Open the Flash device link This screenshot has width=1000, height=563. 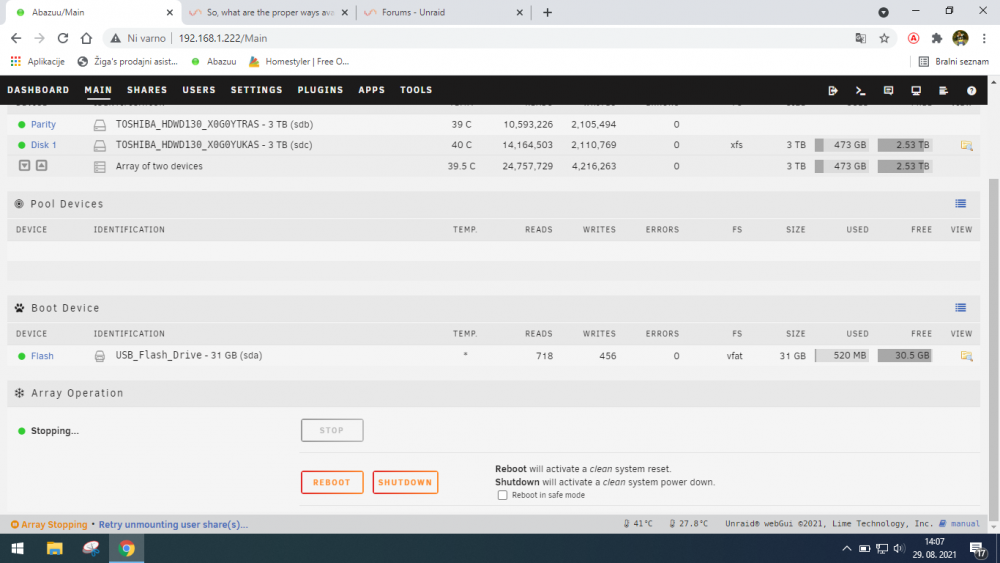tap(42, 356)
